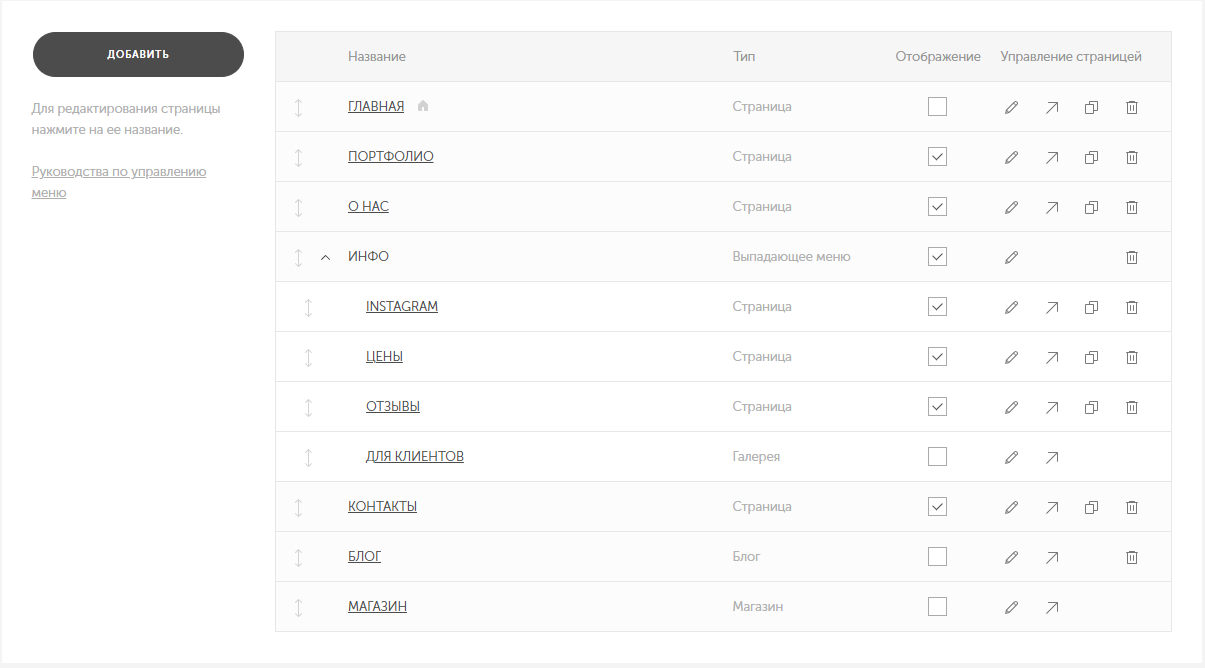1205x668 pixels.
Task: Open ПОРТФОЛИО page via its arrow icon
Action: coord(1052,157)
